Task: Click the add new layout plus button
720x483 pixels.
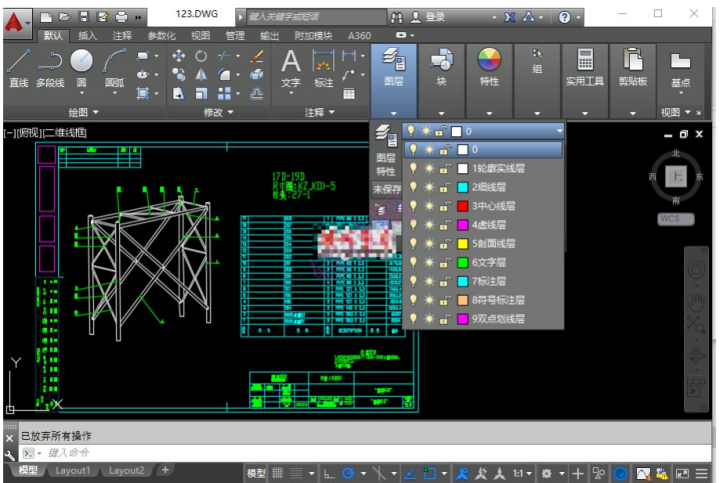Action: point(165,470)
